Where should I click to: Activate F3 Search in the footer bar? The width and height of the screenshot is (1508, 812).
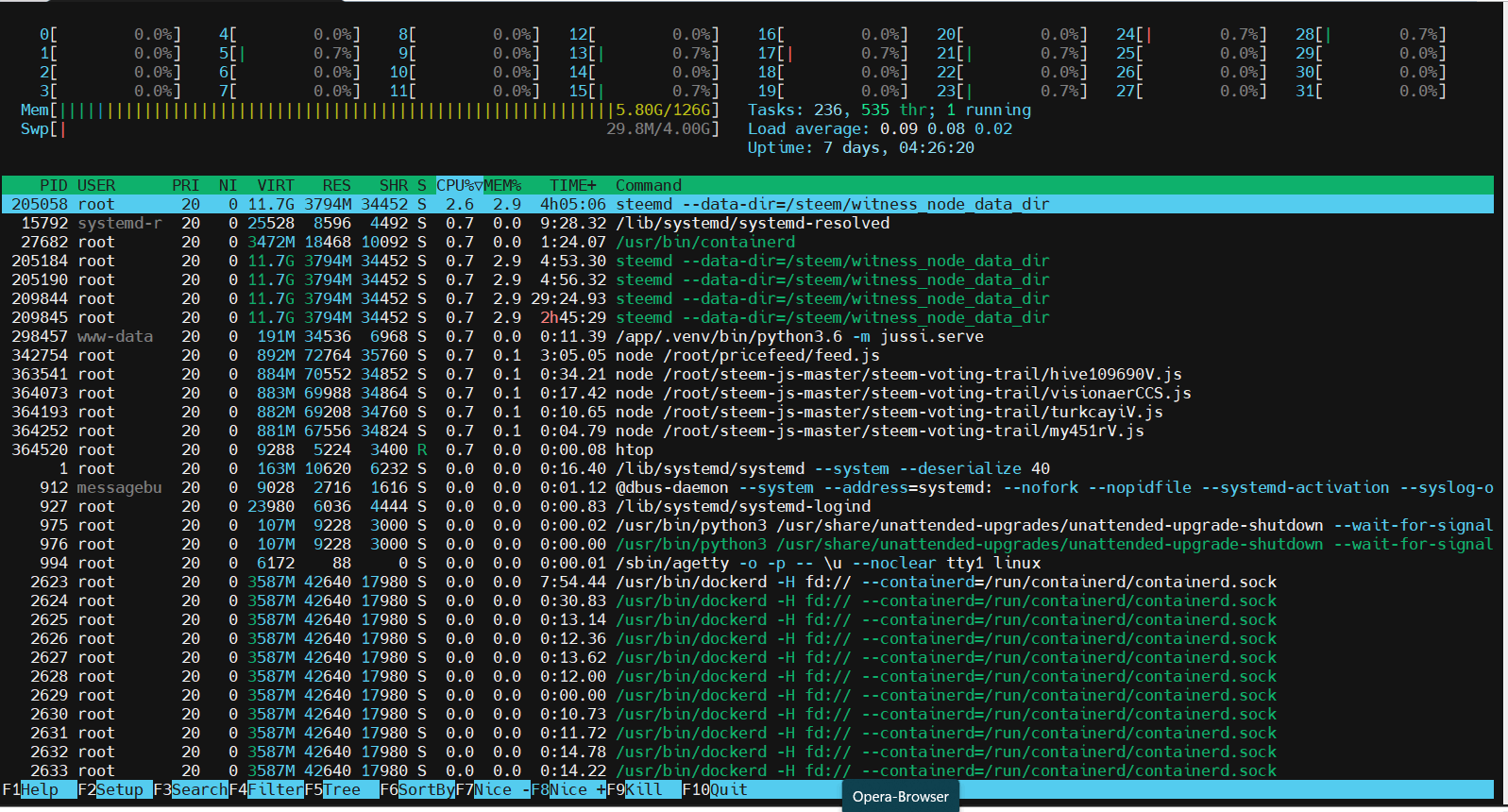pos(191,789)
